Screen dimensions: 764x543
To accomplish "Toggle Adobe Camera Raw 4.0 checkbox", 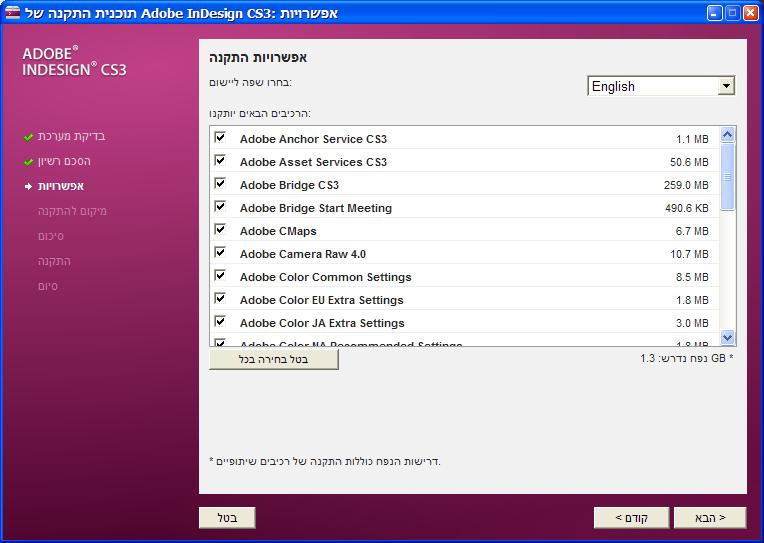I will 220,252.
